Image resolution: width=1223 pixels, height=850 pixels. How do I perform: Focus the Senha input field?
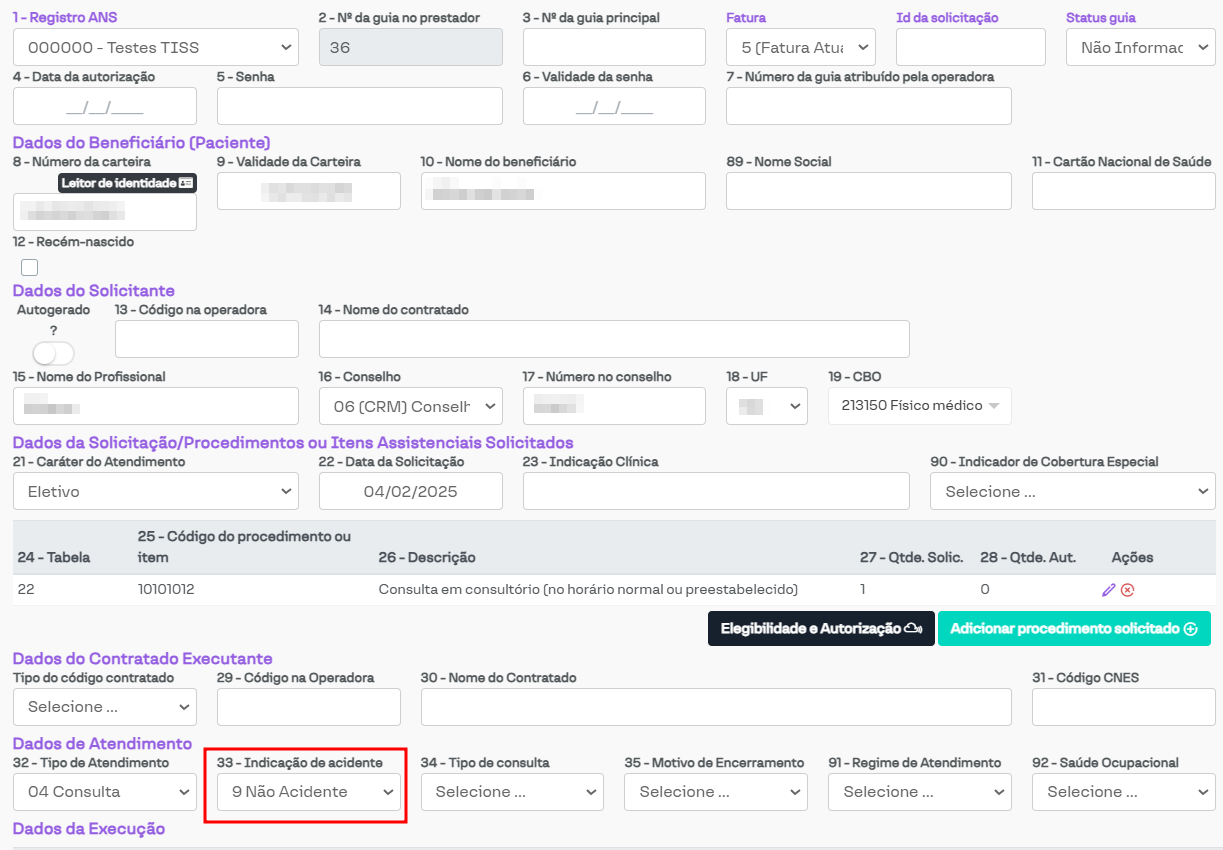tap(359, 106)
